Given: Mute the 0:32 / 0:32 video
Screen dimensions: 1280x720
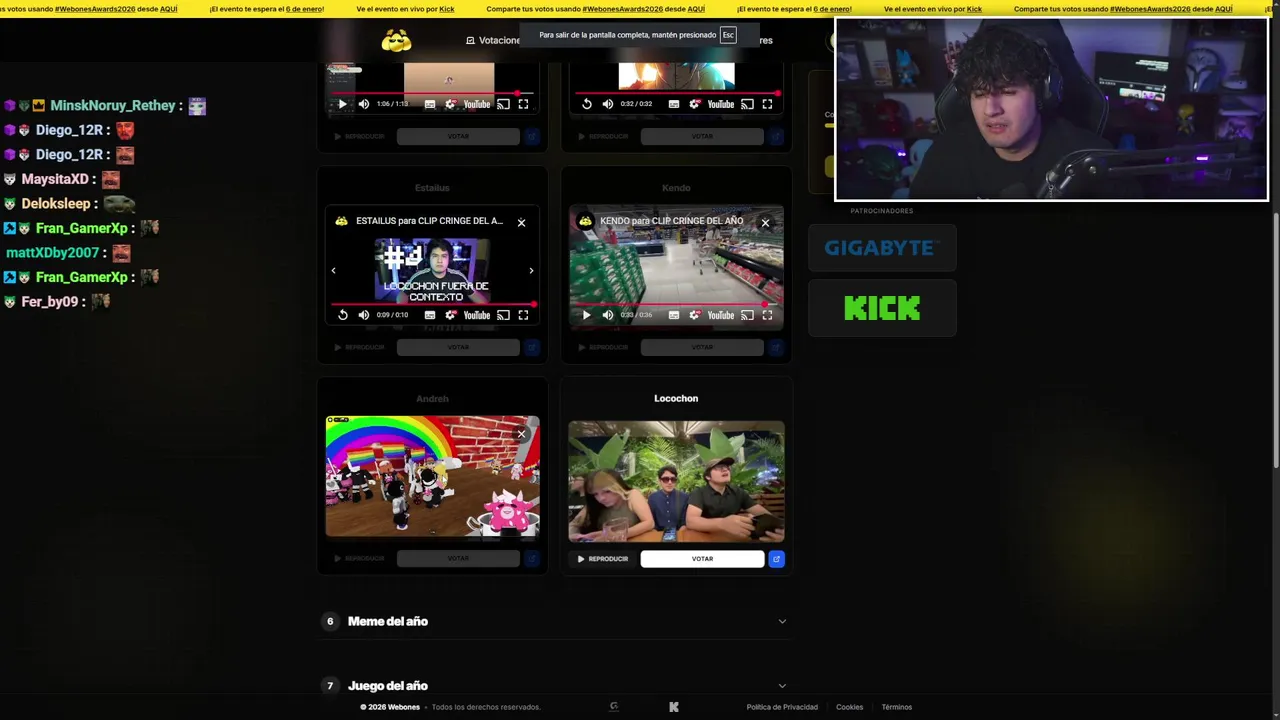Looking at the screenshot, I should (x=608, y=104).
